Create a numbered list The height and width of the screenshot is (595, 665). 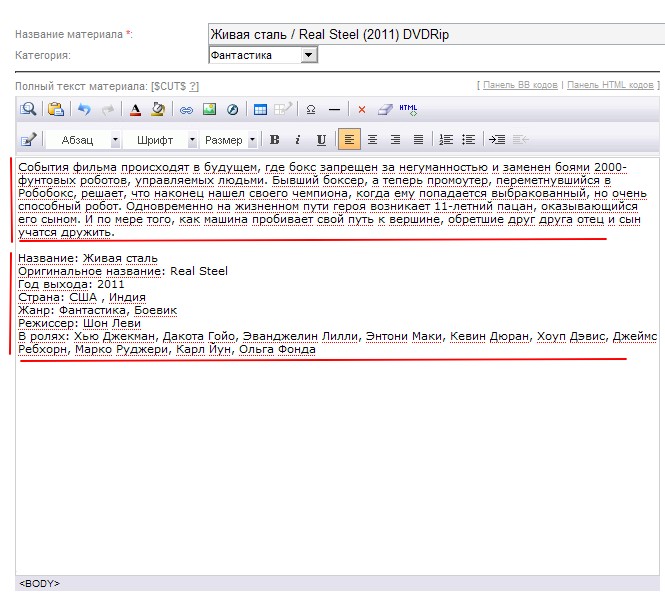(x=446, y=140)
